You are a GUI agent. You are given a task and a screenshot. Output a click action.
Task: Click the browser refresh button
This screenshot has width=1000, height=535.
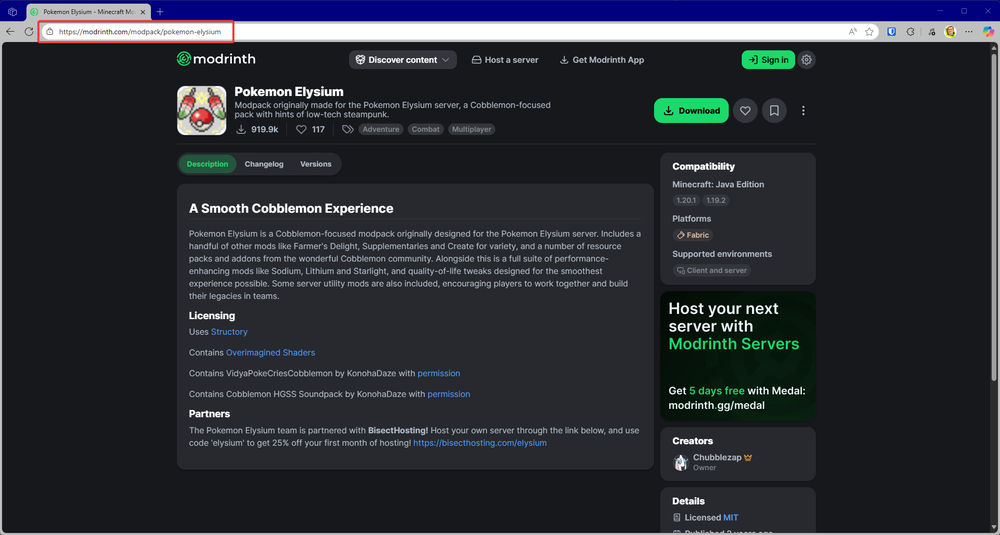(x=29, y=32)
